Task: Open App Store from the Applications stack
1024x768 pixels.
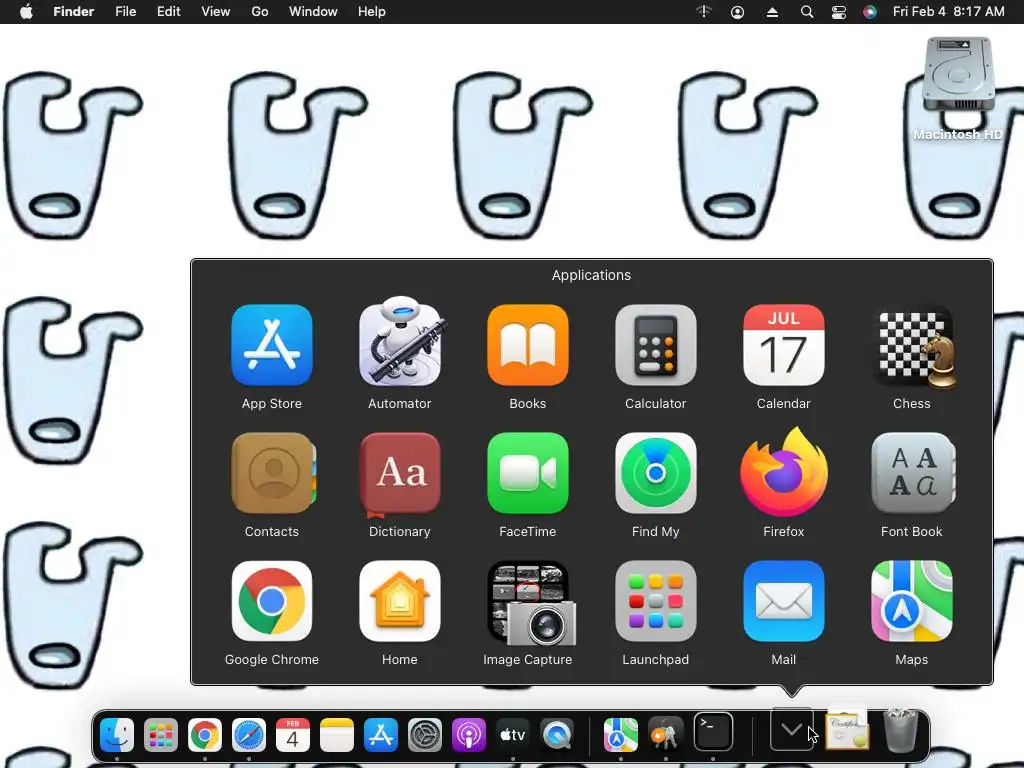Action: 272,345
